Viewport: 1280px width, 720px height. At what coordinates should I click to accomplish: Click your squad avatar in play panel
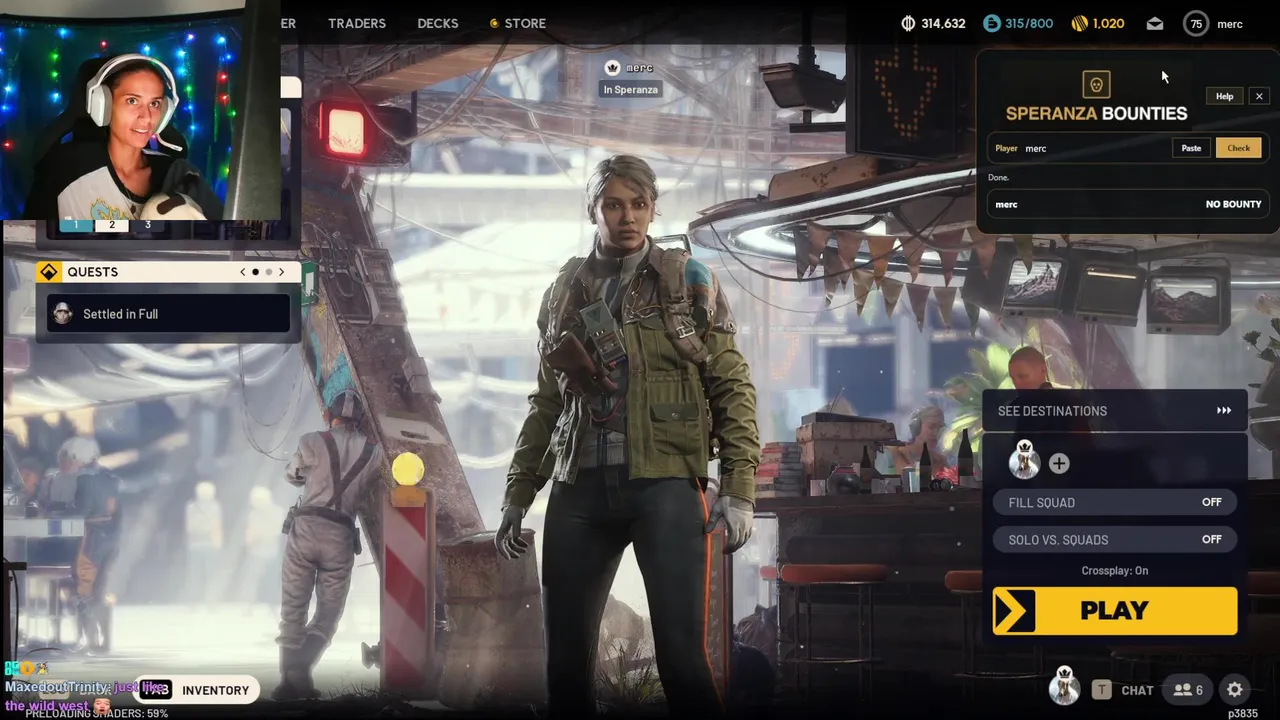(x=1024, y=461)
